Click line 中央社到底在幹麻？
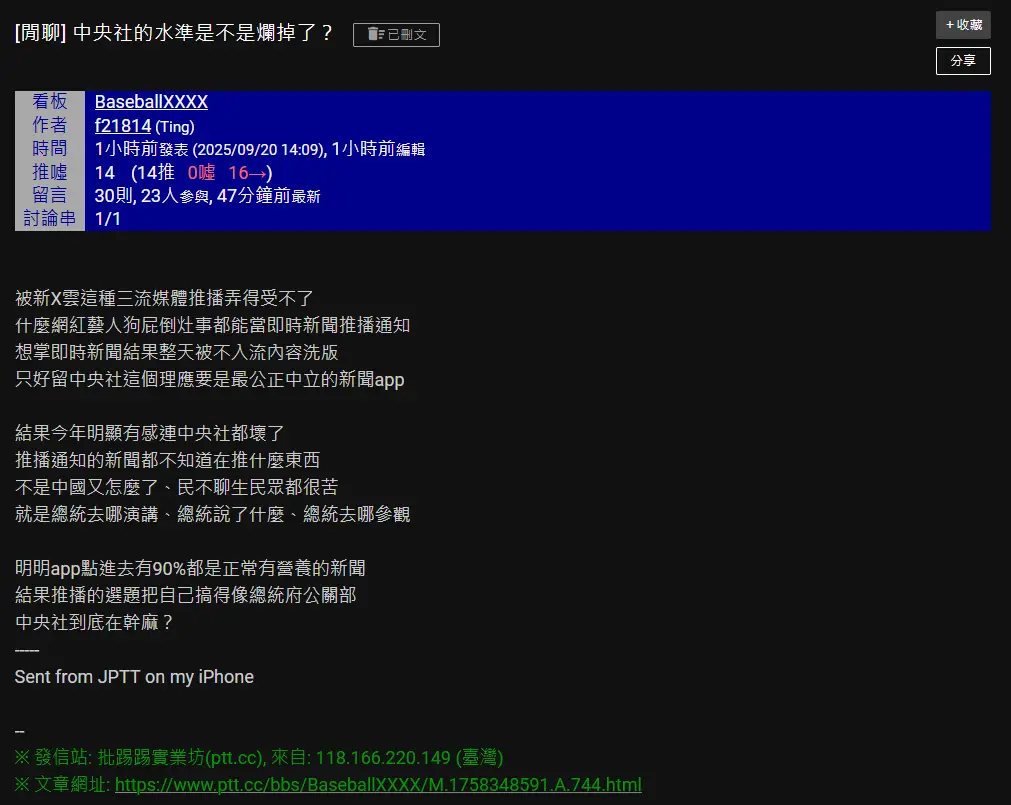Viewport: 1011px width, 805px height. point(95,623)
